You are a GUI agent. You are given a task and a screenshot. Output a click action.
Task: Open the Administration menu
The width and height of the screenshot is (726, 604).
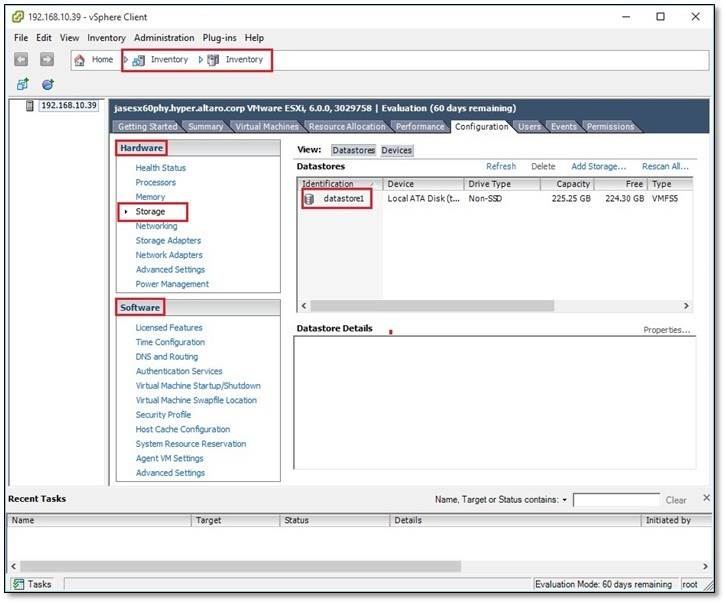164,38
